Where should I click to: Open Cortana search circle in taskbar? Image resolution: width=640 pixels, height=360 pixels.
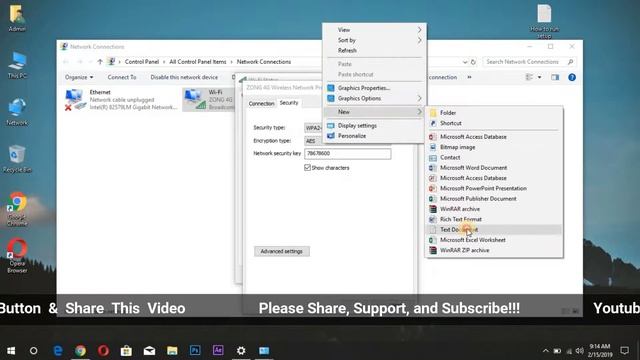coord(33,351)
